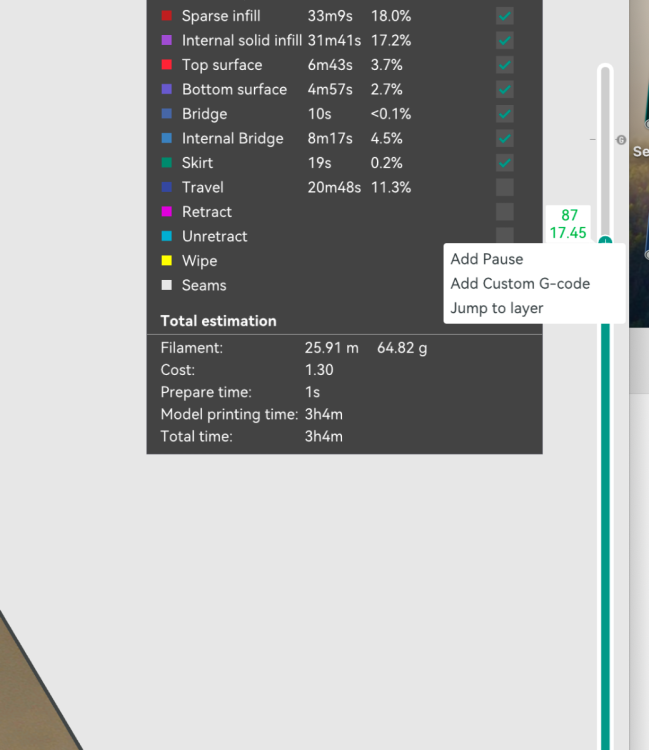
Task: Click the white Seams color swatch
Action: (166, 285)
